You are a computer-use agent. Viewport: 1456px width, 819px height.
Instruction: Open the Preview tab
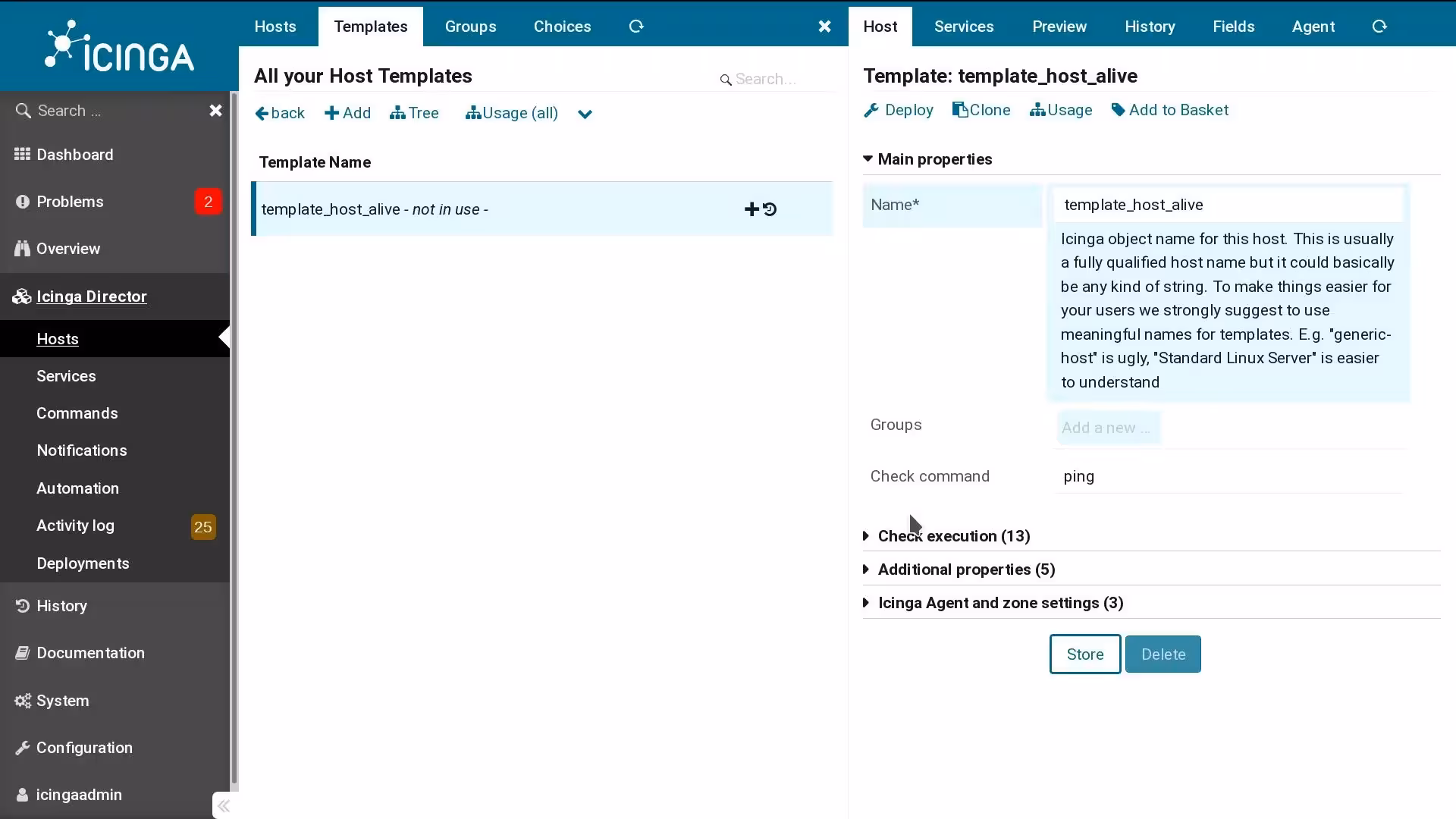pyautogui.click(x=1059, y=27)
